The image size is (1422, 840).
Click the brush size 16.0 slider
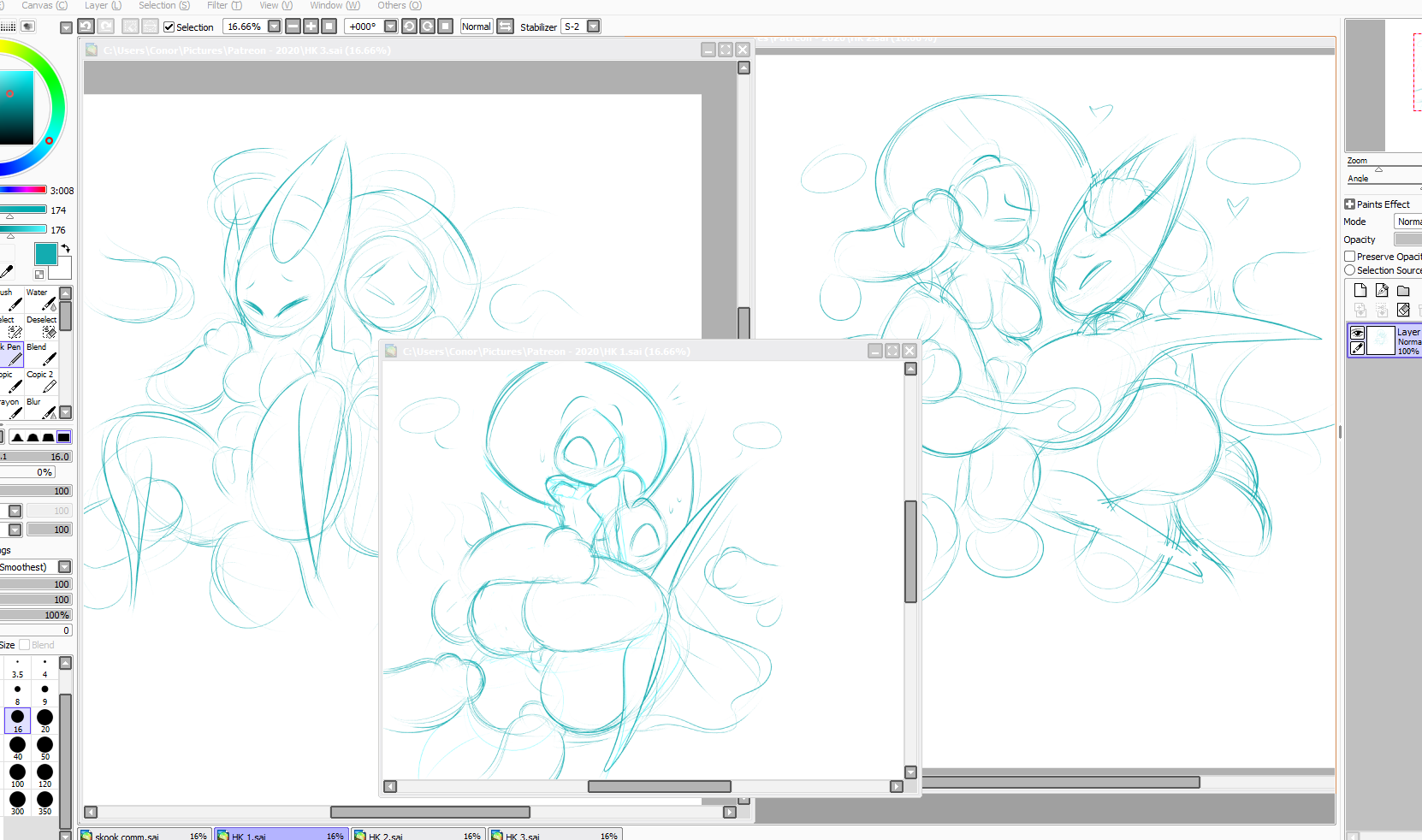[36, 457]
